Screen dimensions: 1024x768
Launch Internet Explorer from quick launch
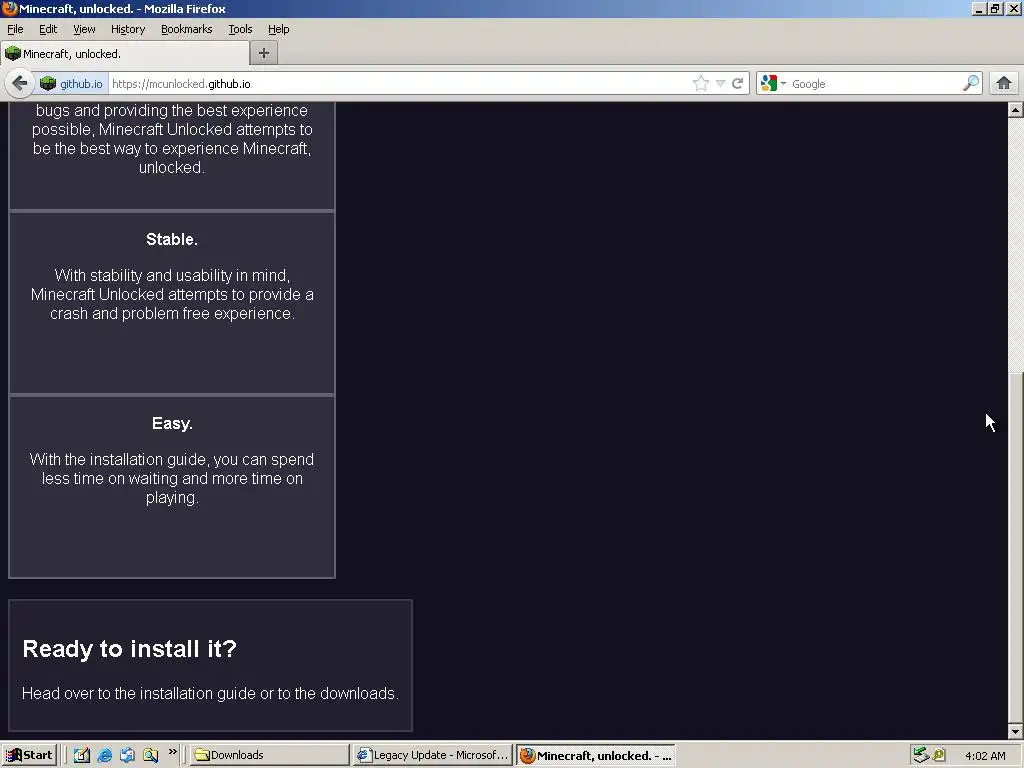[104, 756]
